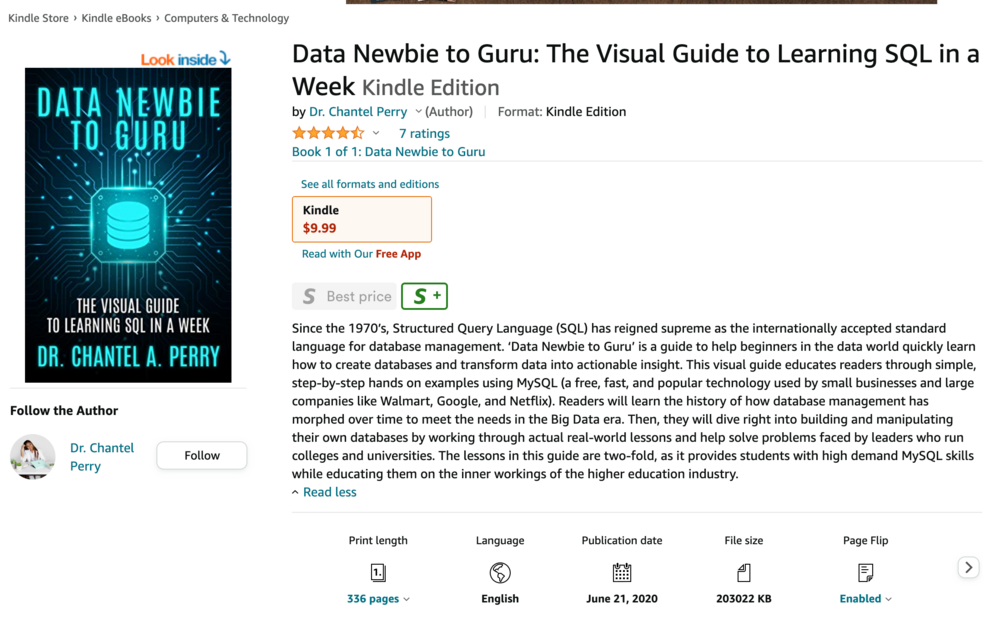Viewport: 1005px width, 617px height.
Task: Click the print length pages icon
Action: (378, 572)
